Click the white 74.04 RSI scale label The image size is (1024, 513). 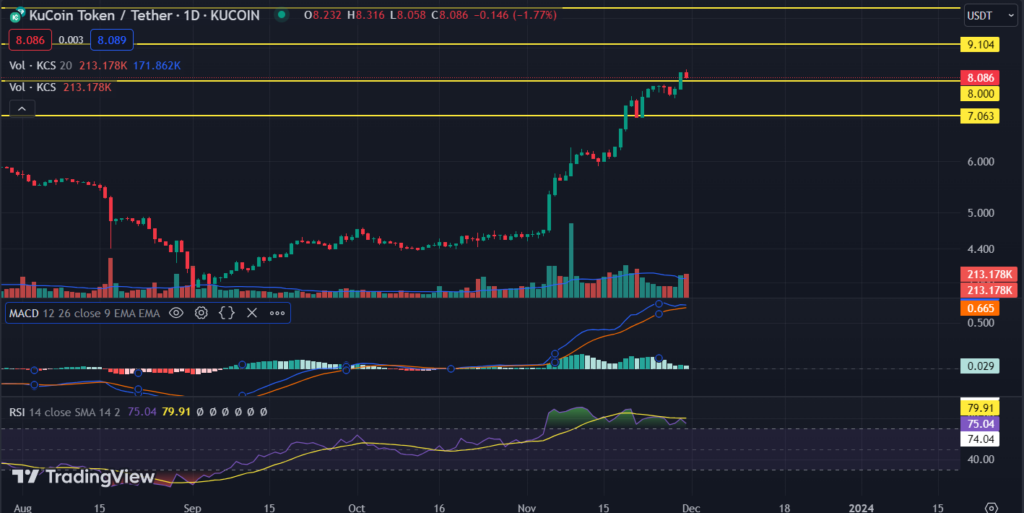coord(980,439)
